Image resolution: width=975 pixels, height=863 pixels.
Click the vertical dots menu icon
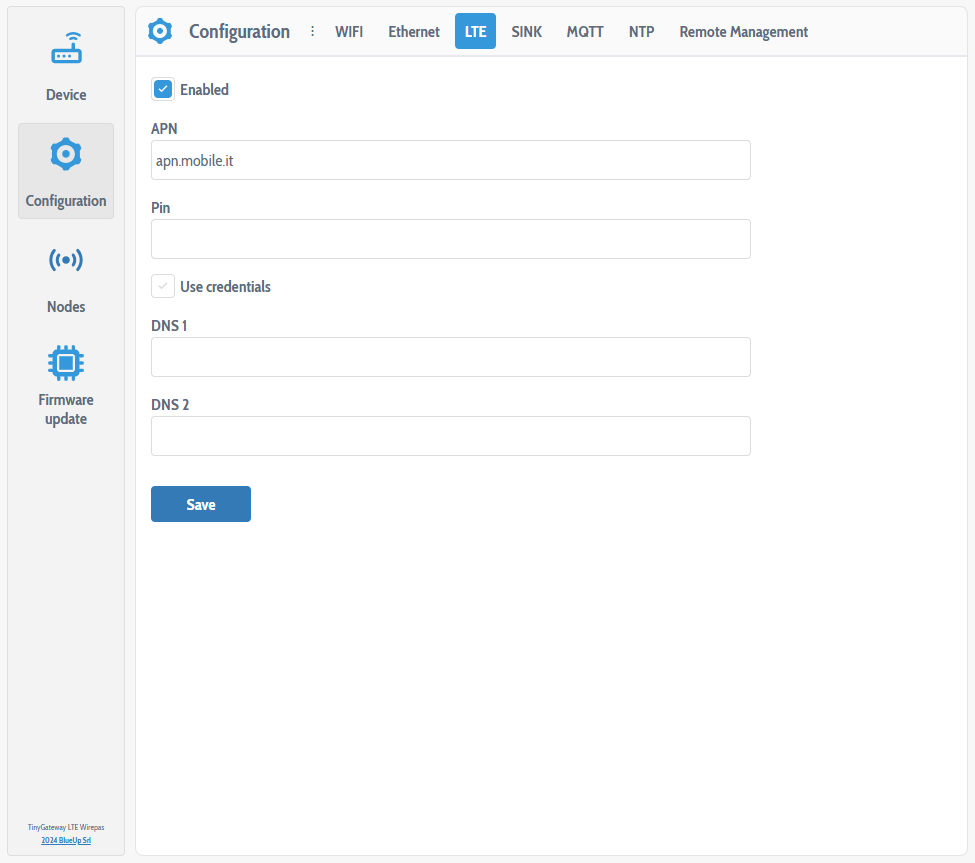pos(312,32)
